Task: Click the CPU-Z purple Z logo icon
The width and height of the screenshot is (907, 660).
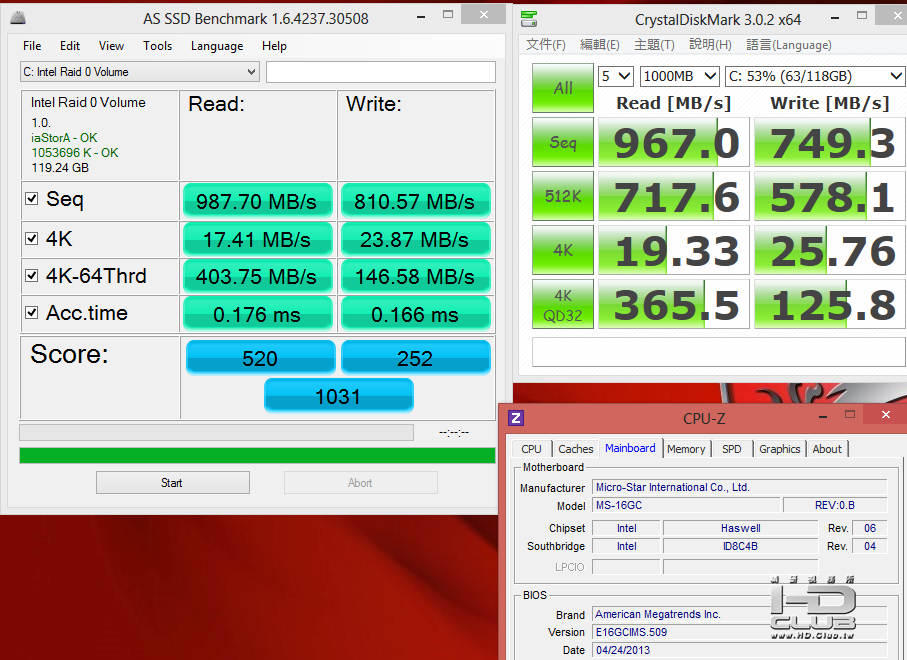Action: 515,418
